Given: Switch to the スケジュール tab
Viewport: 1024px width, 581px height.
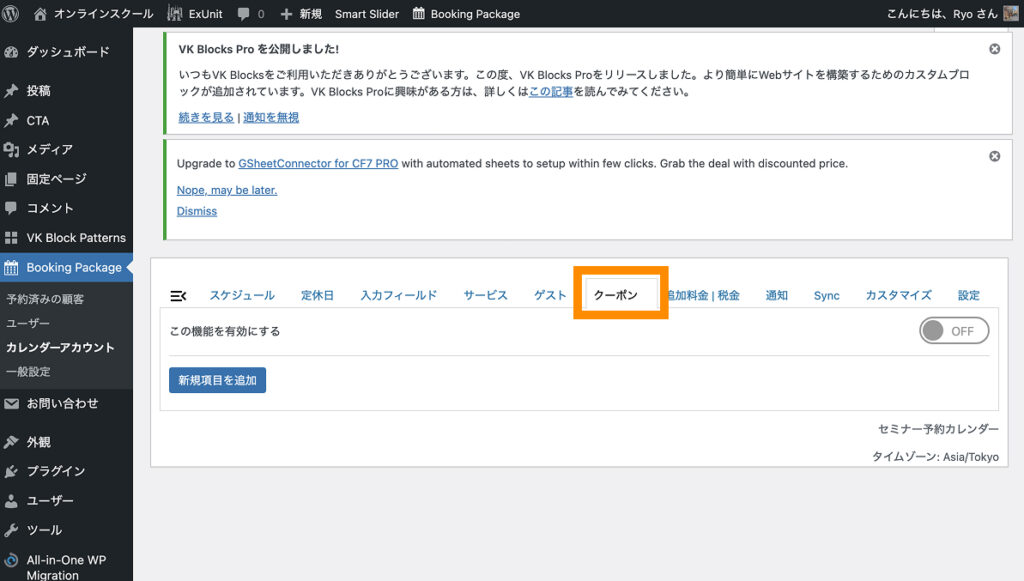Looking at the screenshot, I should [x=242, y=295].
